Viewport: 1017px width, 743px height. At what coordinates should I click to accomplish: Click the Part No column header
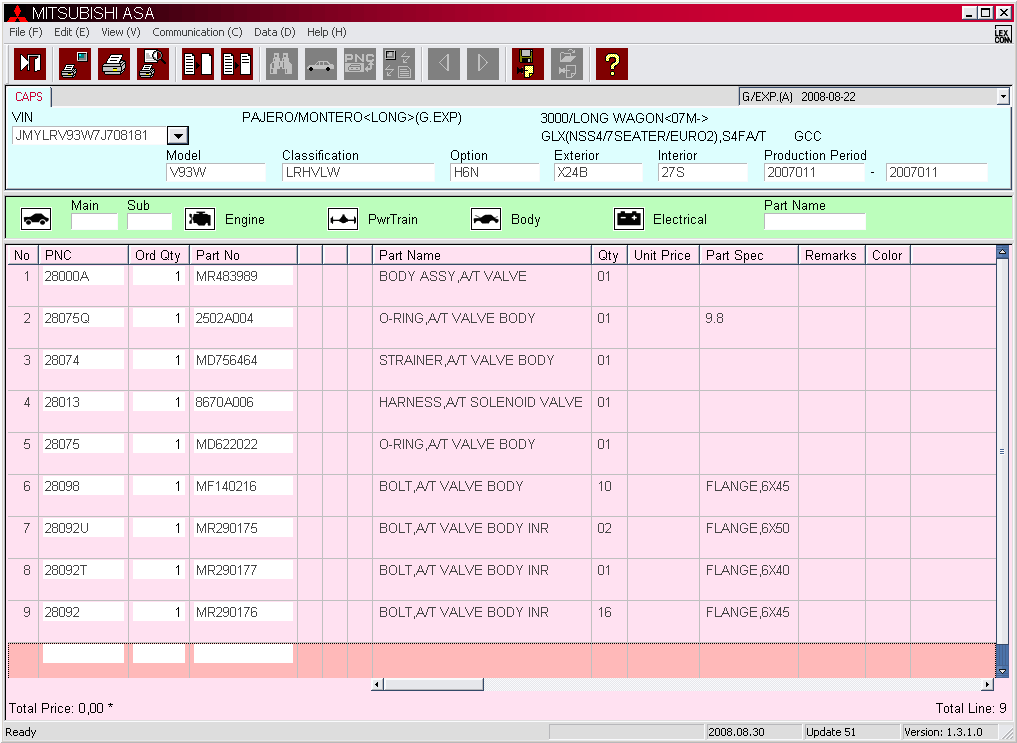click(x=243, y=255)
